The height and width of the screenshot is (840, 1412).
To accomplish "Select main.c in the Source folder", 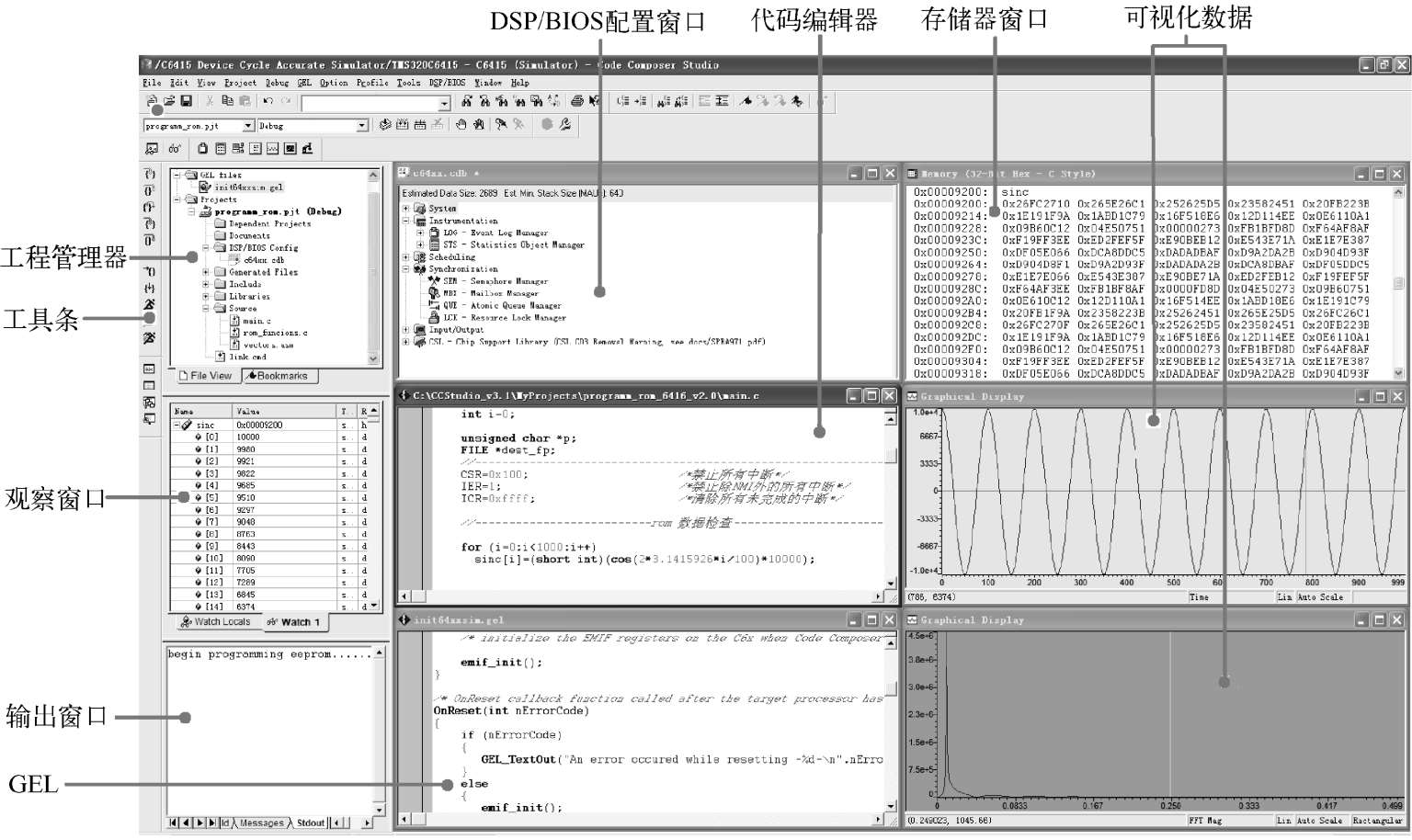I will point(257,321).
